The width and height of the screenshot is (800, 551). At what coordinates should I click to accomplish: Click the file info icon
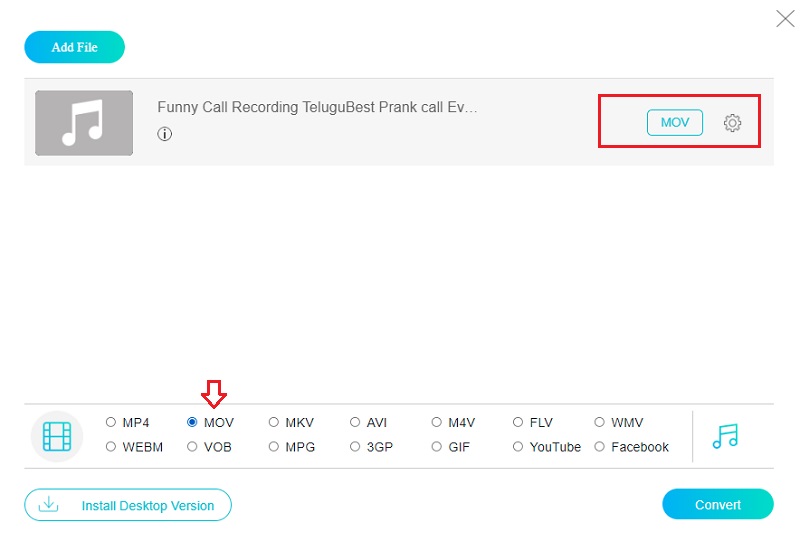[x=165, y=134]
